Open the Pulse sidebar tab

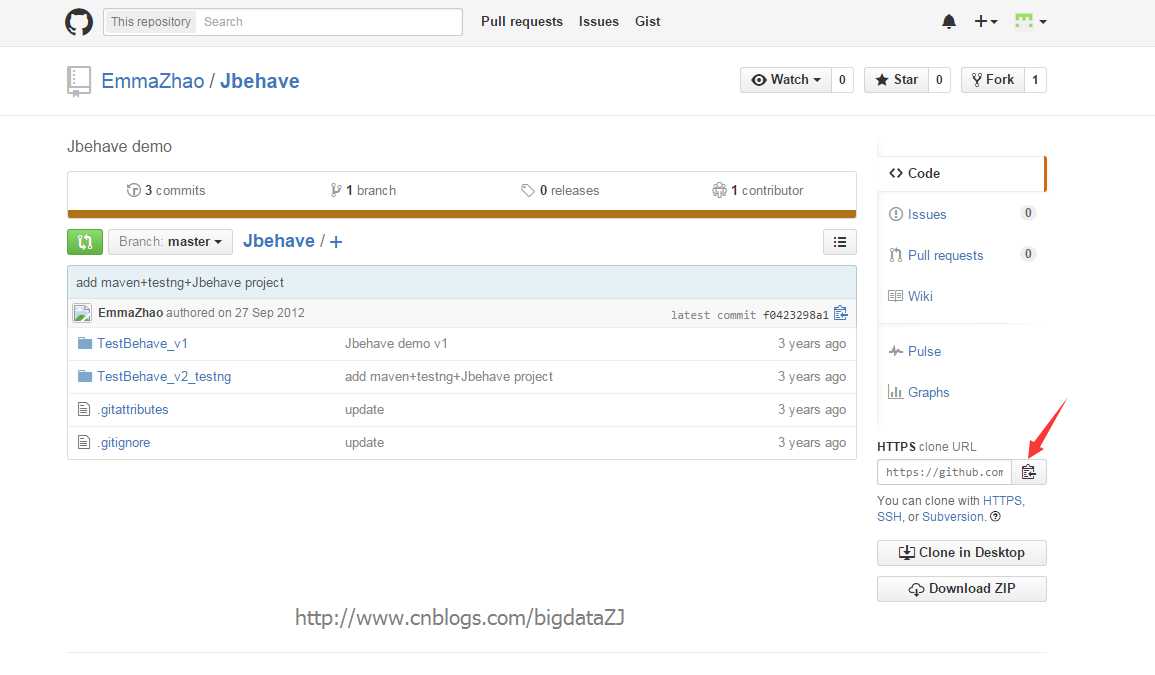pyautogui.click(x=961, y=352)
